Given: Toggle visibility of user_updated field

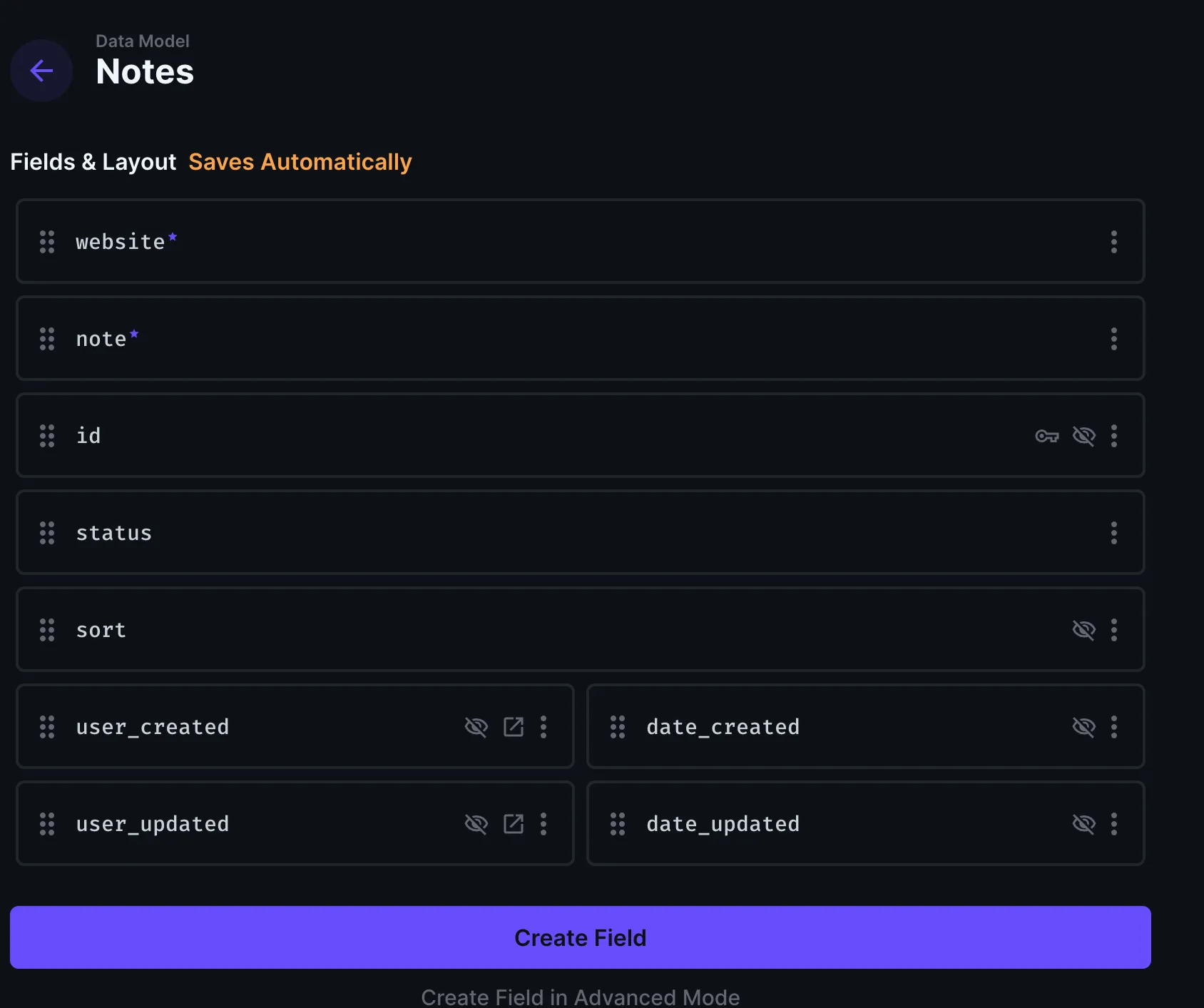Looking at the screenshot, I should point(476,824).
